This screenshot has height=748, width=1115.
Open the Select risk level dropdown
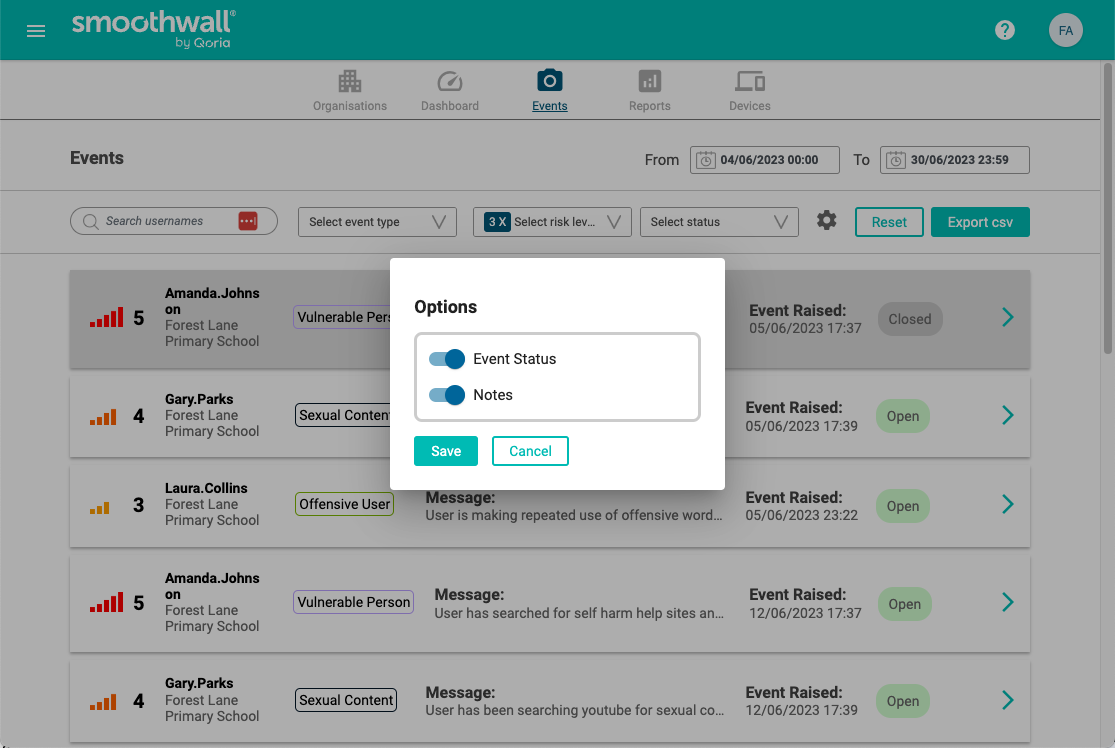point(552,222)
